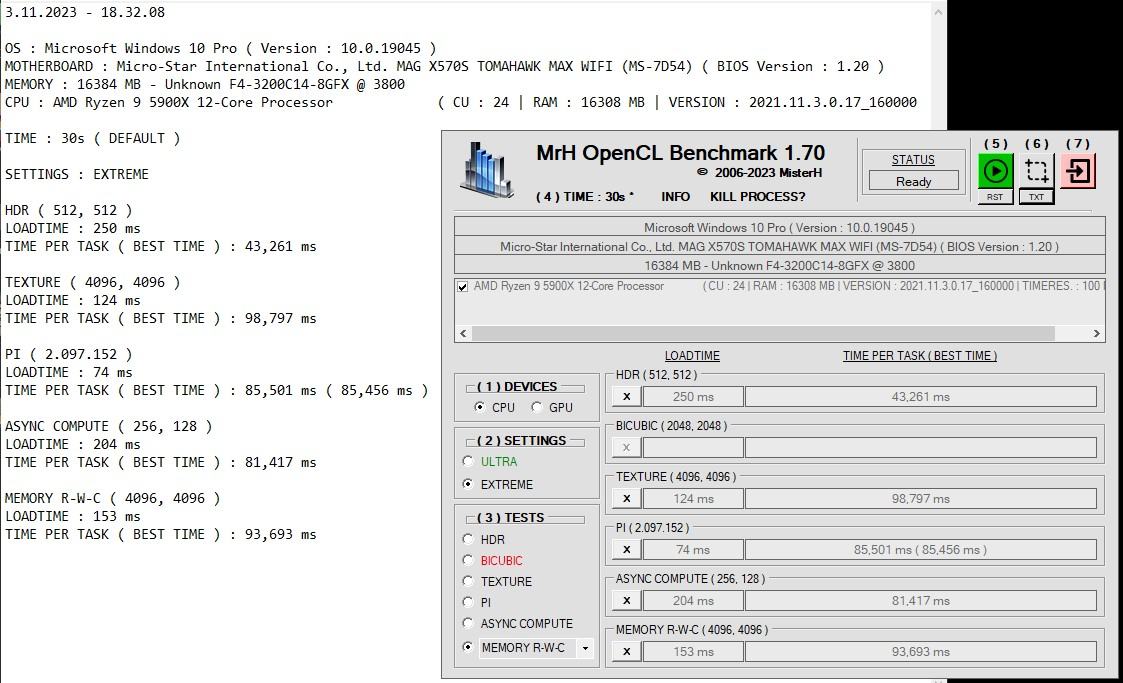
Task: Clear HDR result with its X button
Action: (627, 397)
